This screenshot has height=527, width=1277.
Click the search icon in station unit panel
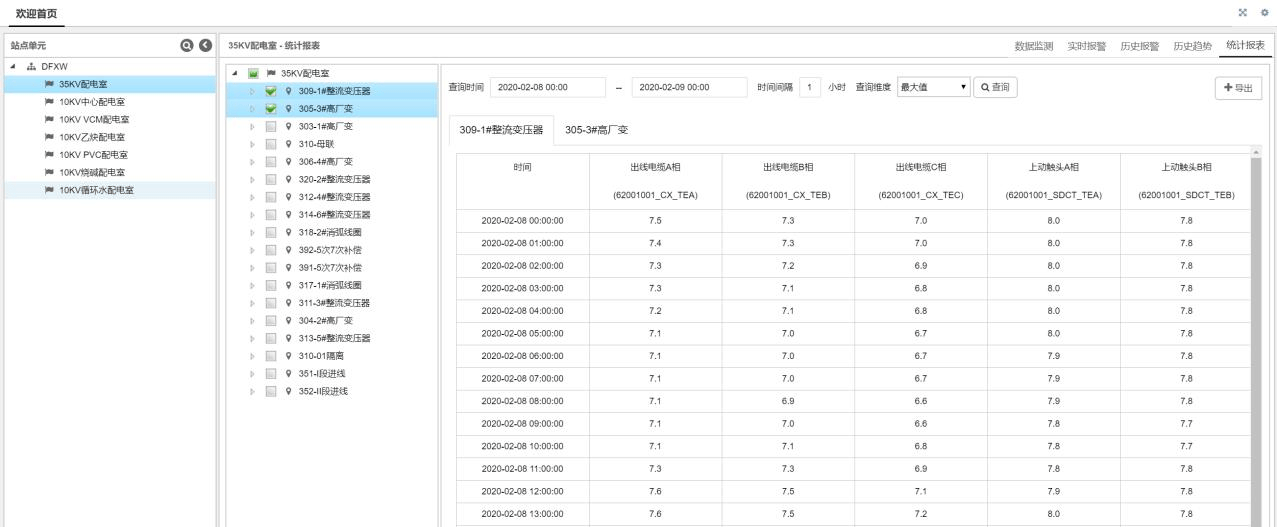coord(186,46)
